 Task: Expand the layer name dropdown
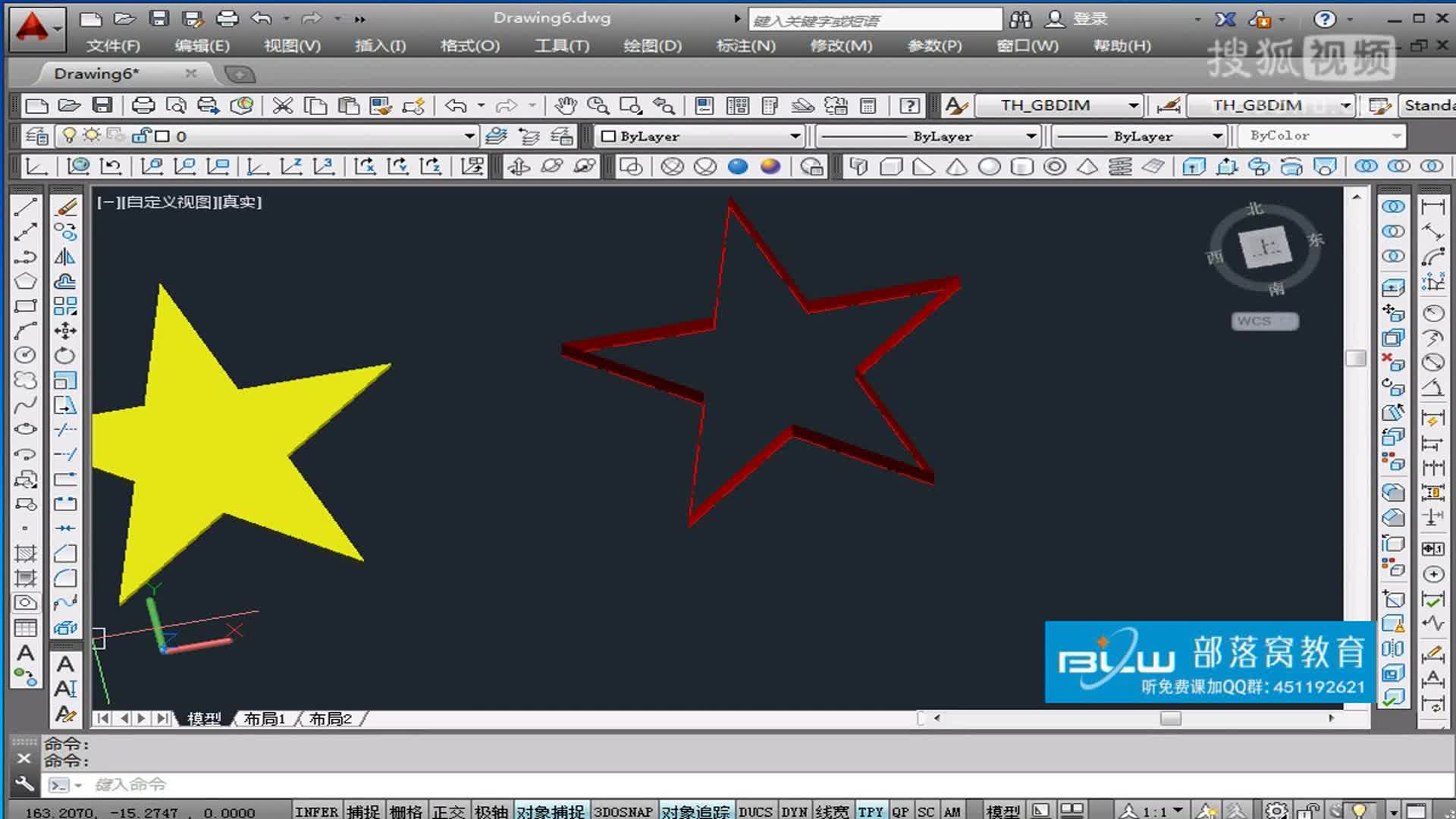pyautogui.click(x=469, y=136)
